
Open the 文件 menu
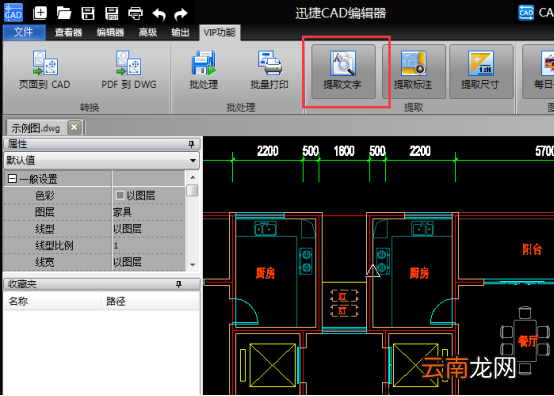(x=24, y=32)
